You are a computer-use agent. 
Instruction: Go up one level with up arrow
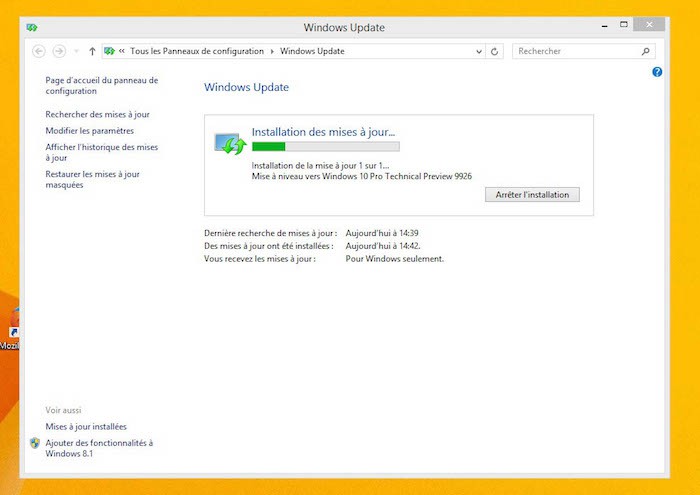click(x=92, y=51)
